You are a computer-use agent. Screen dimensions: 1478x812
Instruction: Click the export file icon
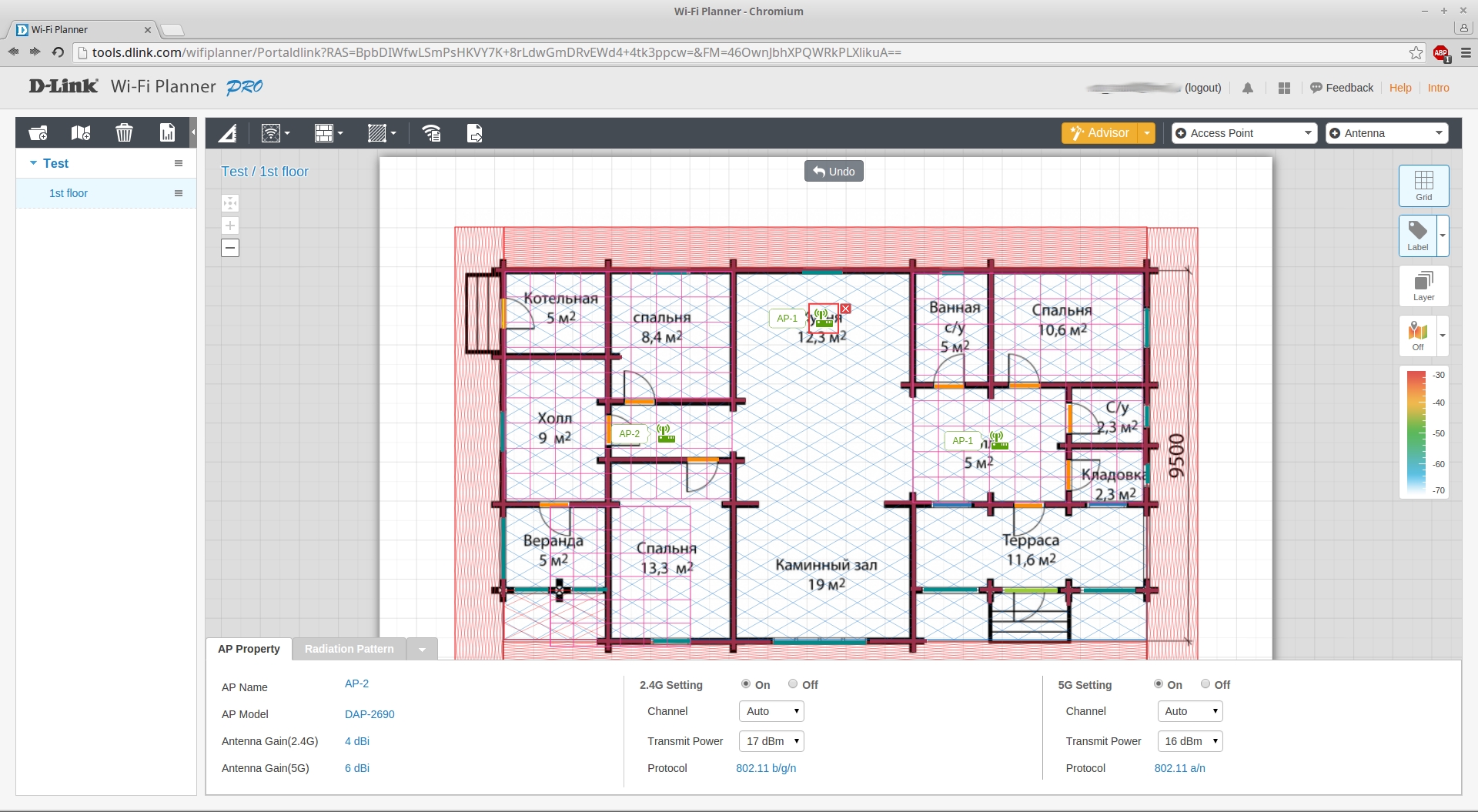tap(475, 134)
